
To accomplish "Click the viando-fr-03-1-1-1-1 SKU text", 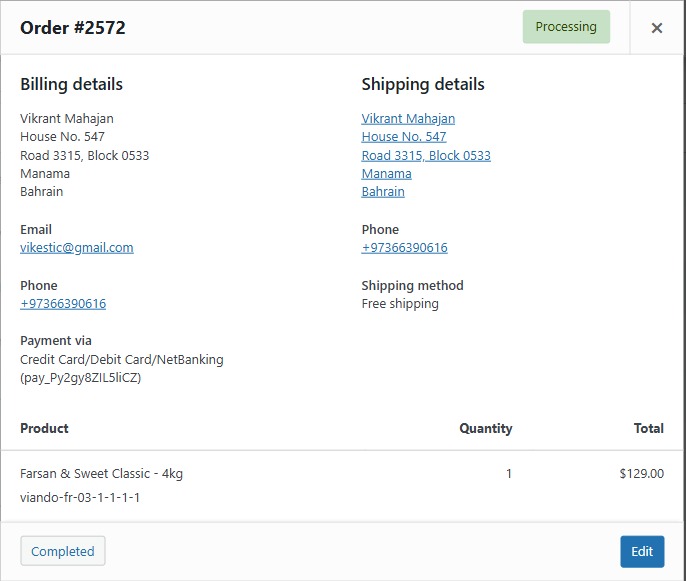I will pos(80,497).
